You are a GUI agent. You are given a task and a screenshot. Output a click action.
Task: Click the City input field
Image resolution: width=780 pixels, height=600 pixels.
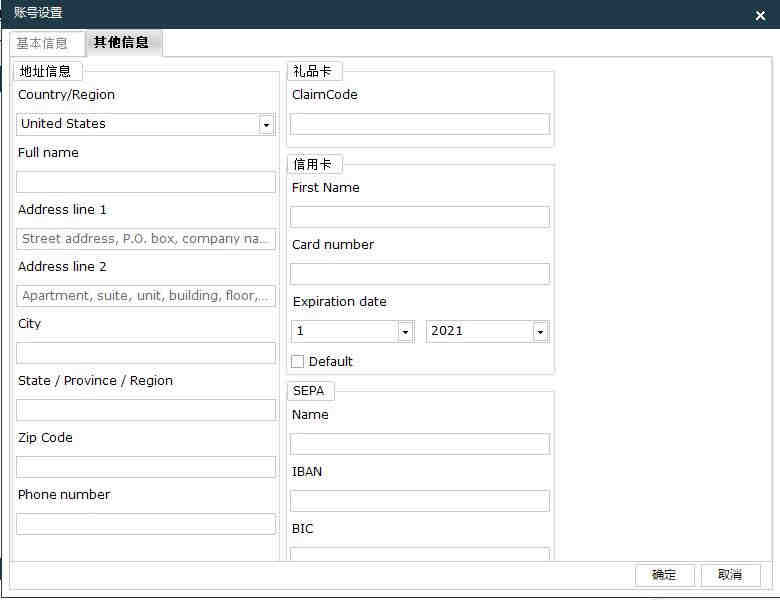(146, 353)
